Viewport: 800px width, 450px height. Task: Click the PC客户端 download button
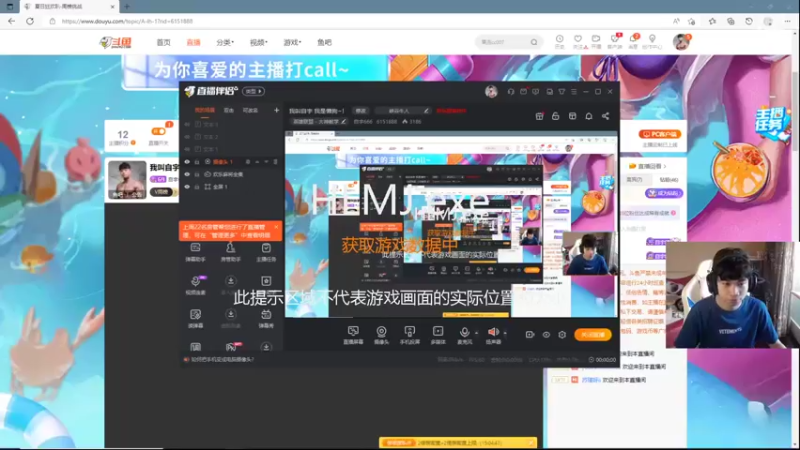(660, 134)
